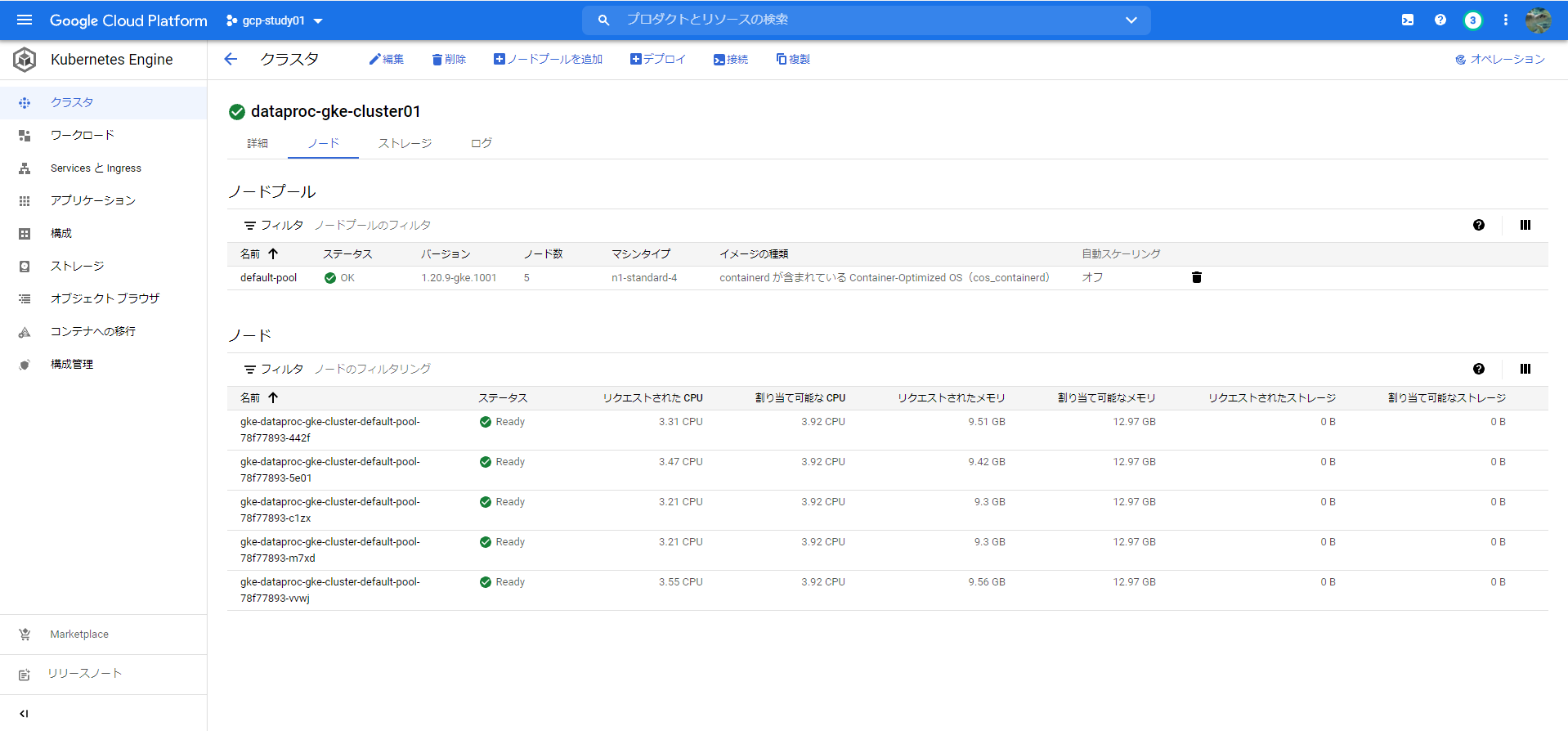Select ワークロード in the left sidebar
This screenshot has width=1568, height=731.
click(x=103, y=136)
